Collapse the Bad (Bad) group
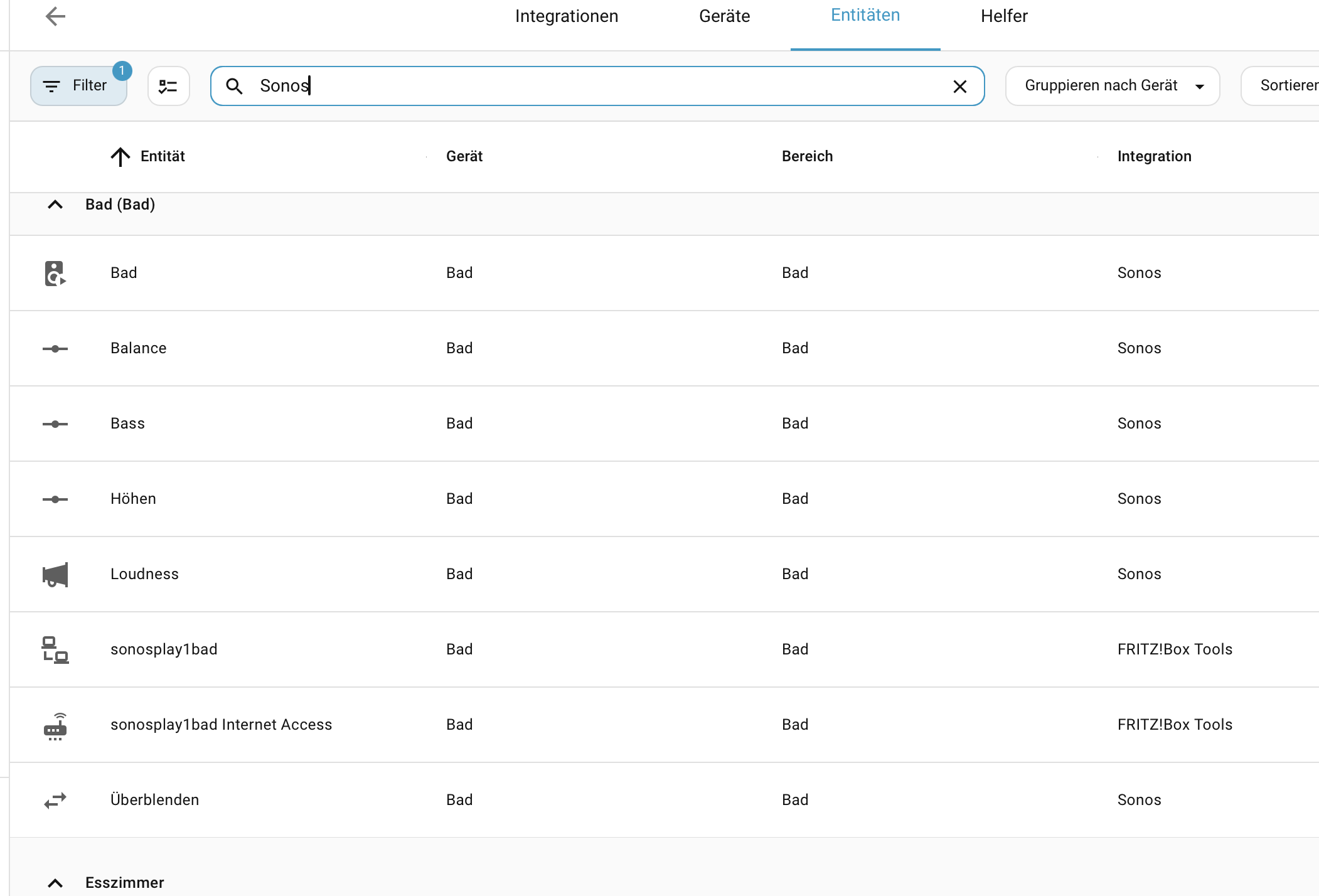 (x=55, y=205)
